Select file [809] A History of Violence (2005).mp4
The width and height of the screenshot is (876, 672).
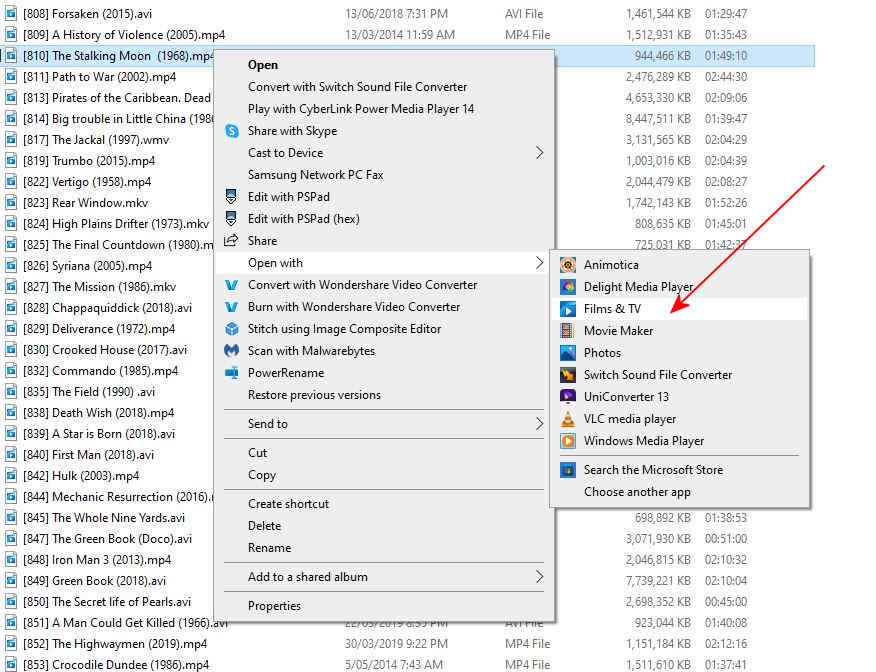pyautogui.click(x=123, y=35)
